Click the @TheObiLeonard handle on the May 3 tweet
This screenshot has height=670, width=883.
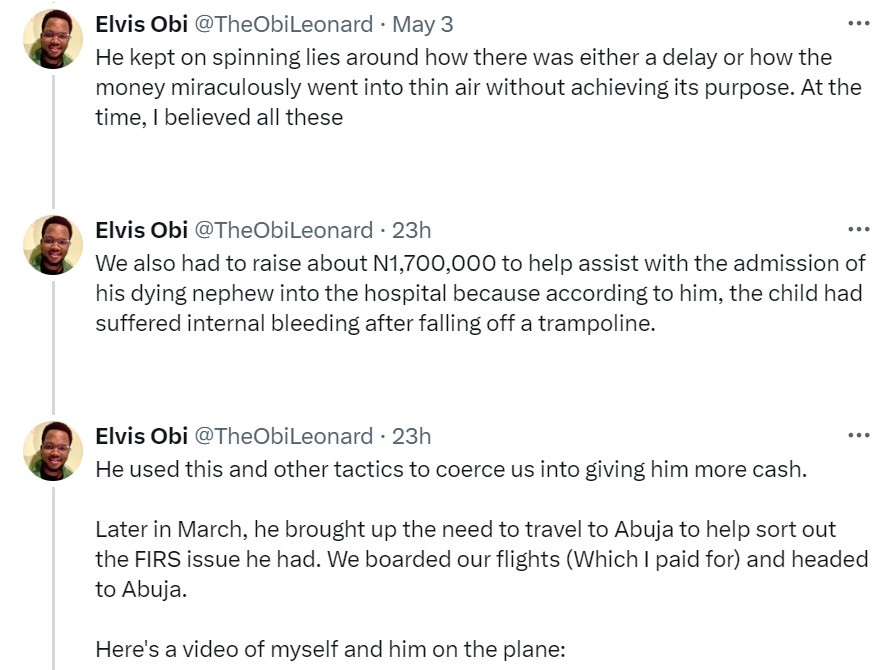(x=283, y=23)
